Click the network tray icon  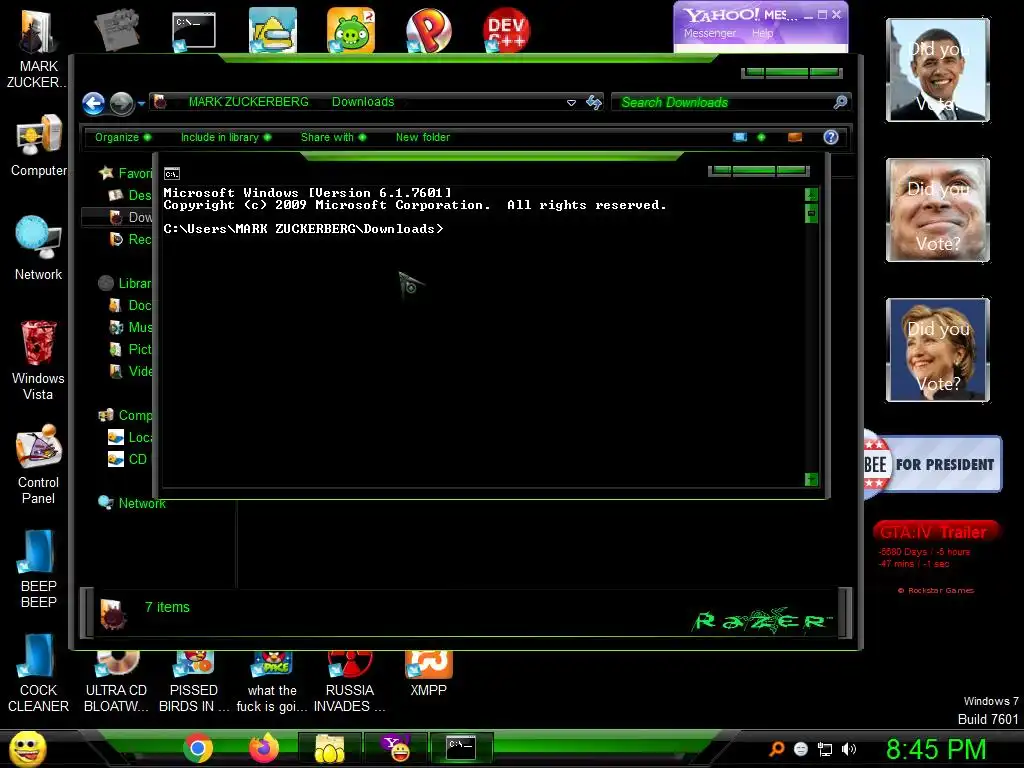(825, 749)
